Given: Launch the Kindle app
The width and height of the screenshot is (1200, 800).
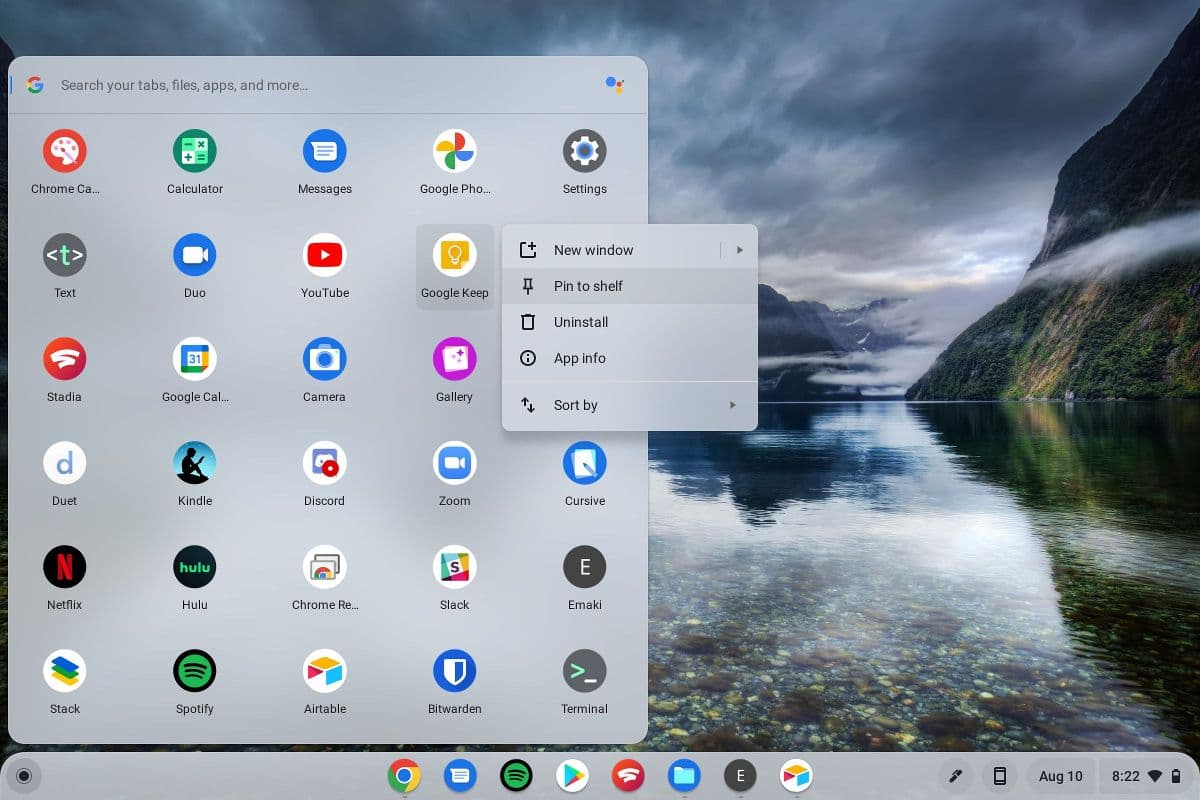Looking at the screenshot, I should click(x=194, y=472).
